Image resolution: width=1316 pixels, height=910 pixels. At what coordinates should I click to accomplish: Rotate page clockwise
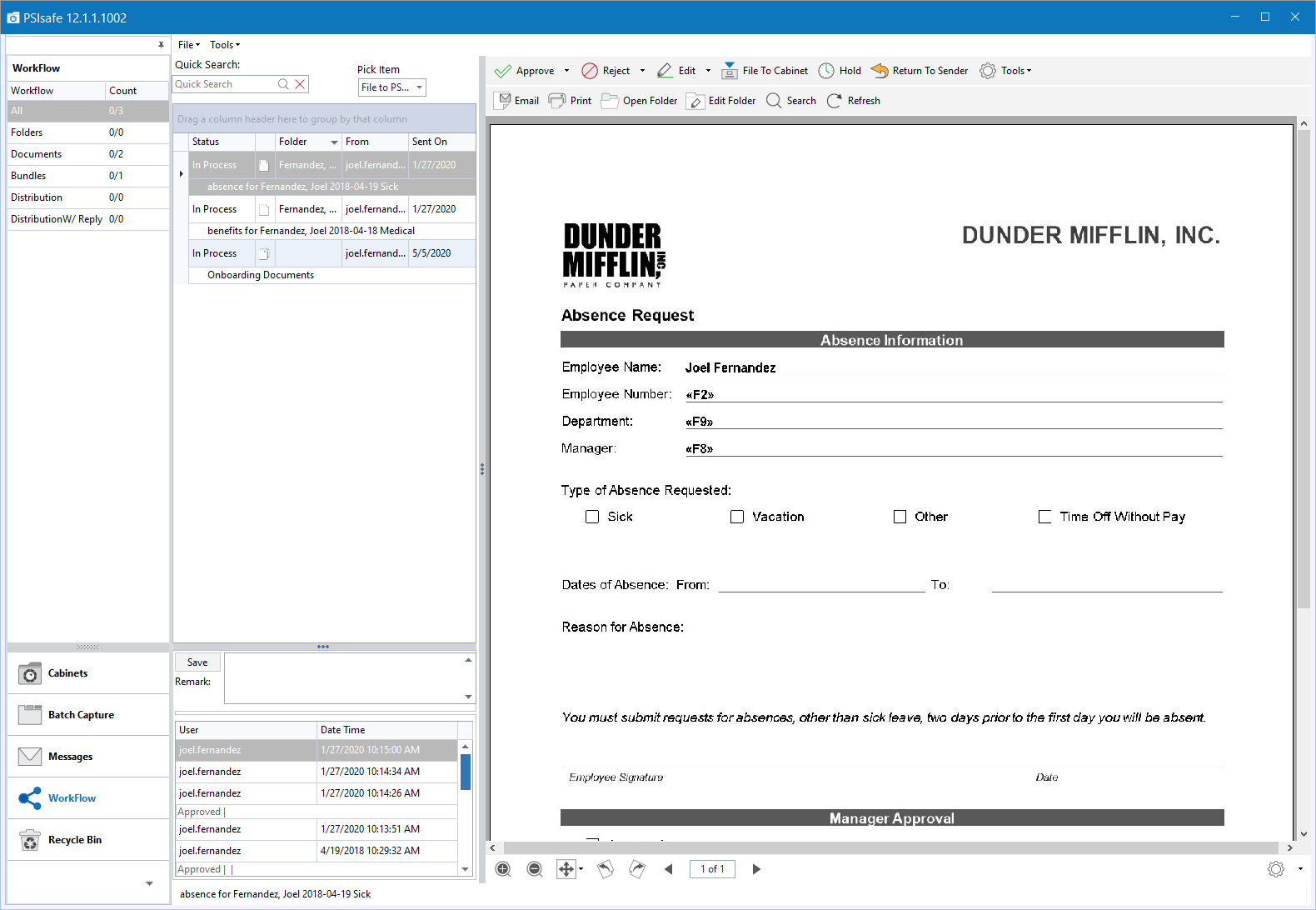click(x=637, y=869)
